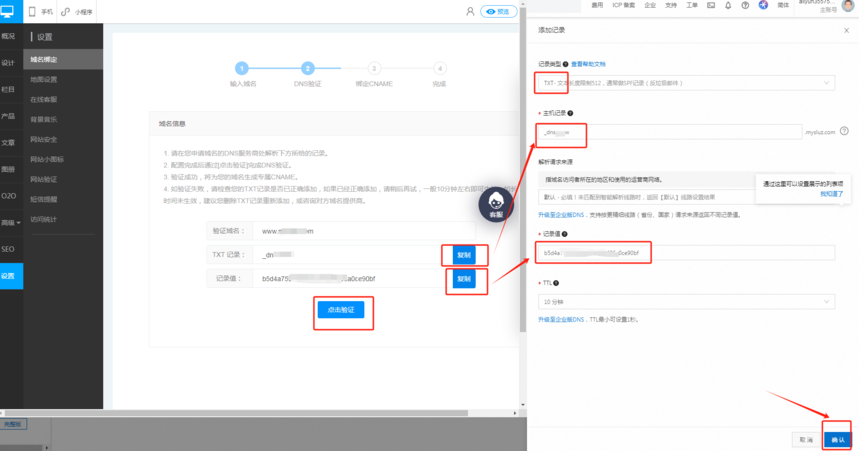The image size is (859, 451).
Task: Cancel adding the record with 取消
Action: (806, 439)
